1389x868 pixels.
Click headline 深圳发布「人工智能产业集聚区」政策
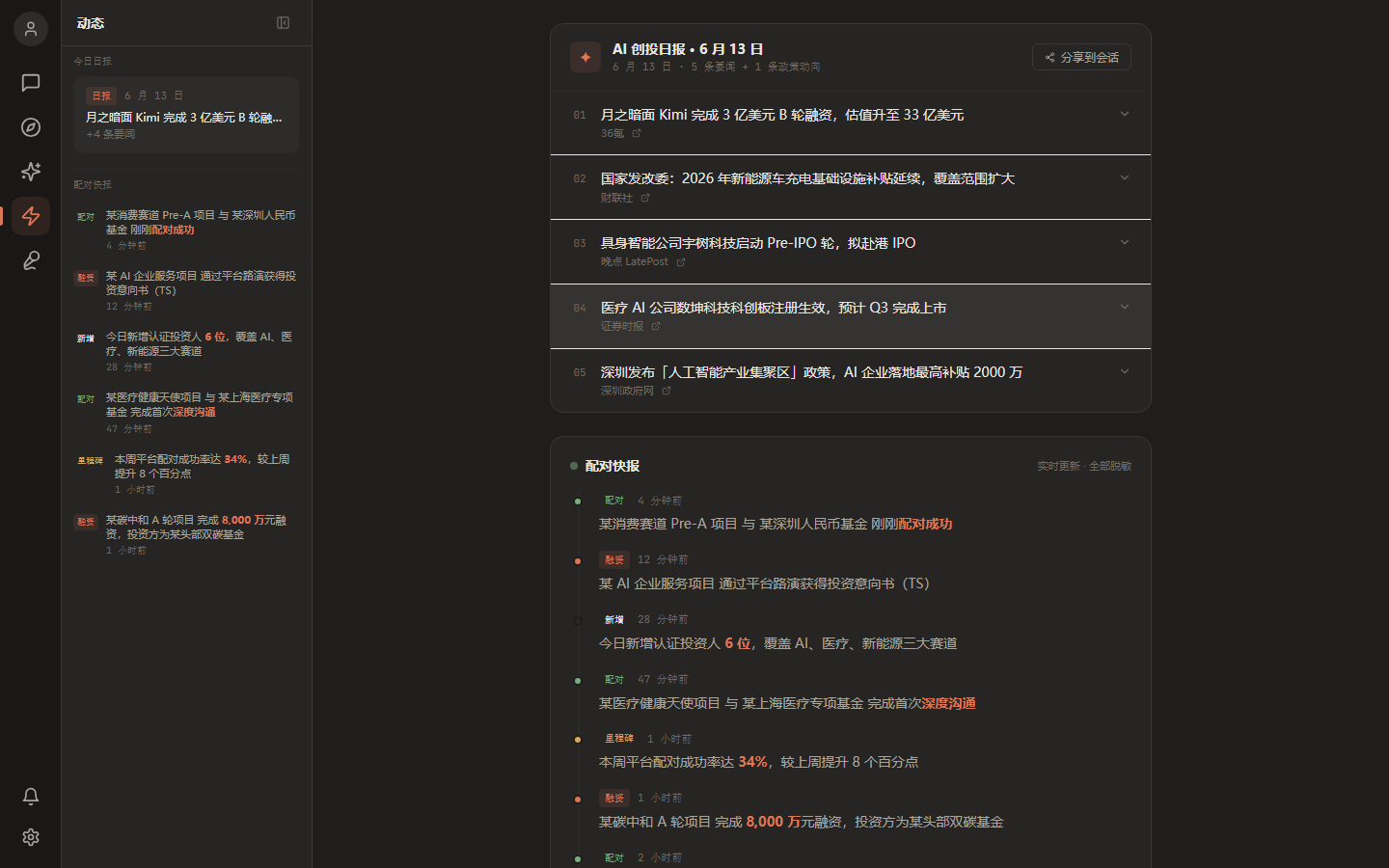811,372
